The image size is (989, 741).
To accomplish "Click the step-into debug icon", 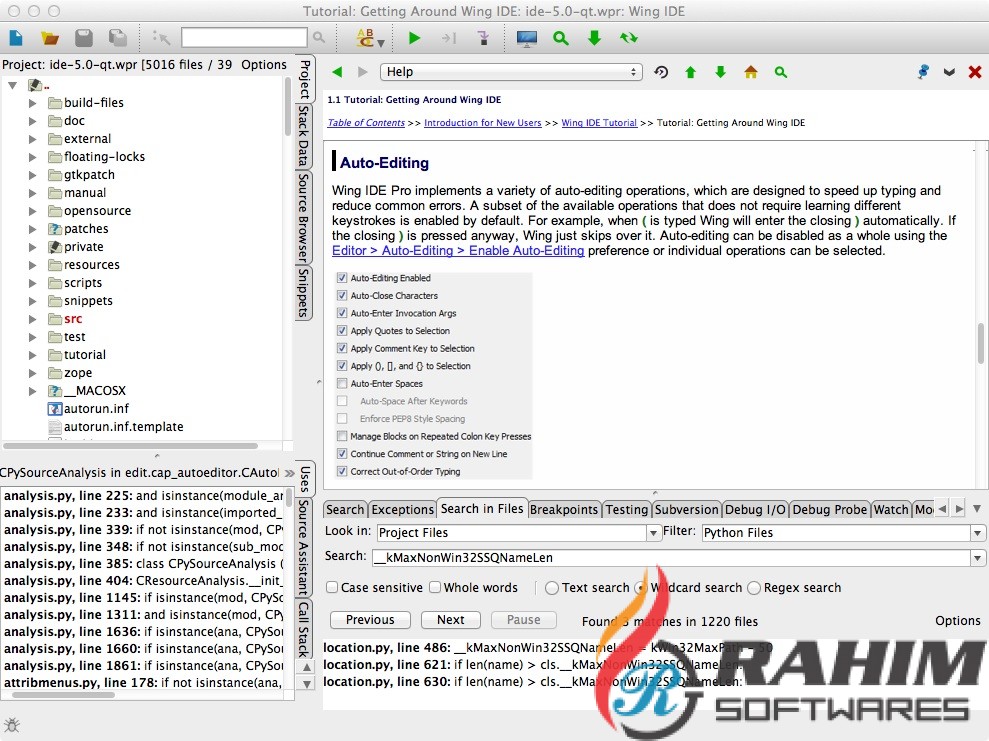I will 448,38.
